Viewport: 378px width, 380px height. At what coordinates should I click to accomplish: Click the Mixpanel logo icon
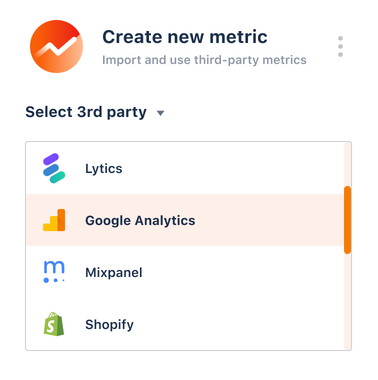54,272
